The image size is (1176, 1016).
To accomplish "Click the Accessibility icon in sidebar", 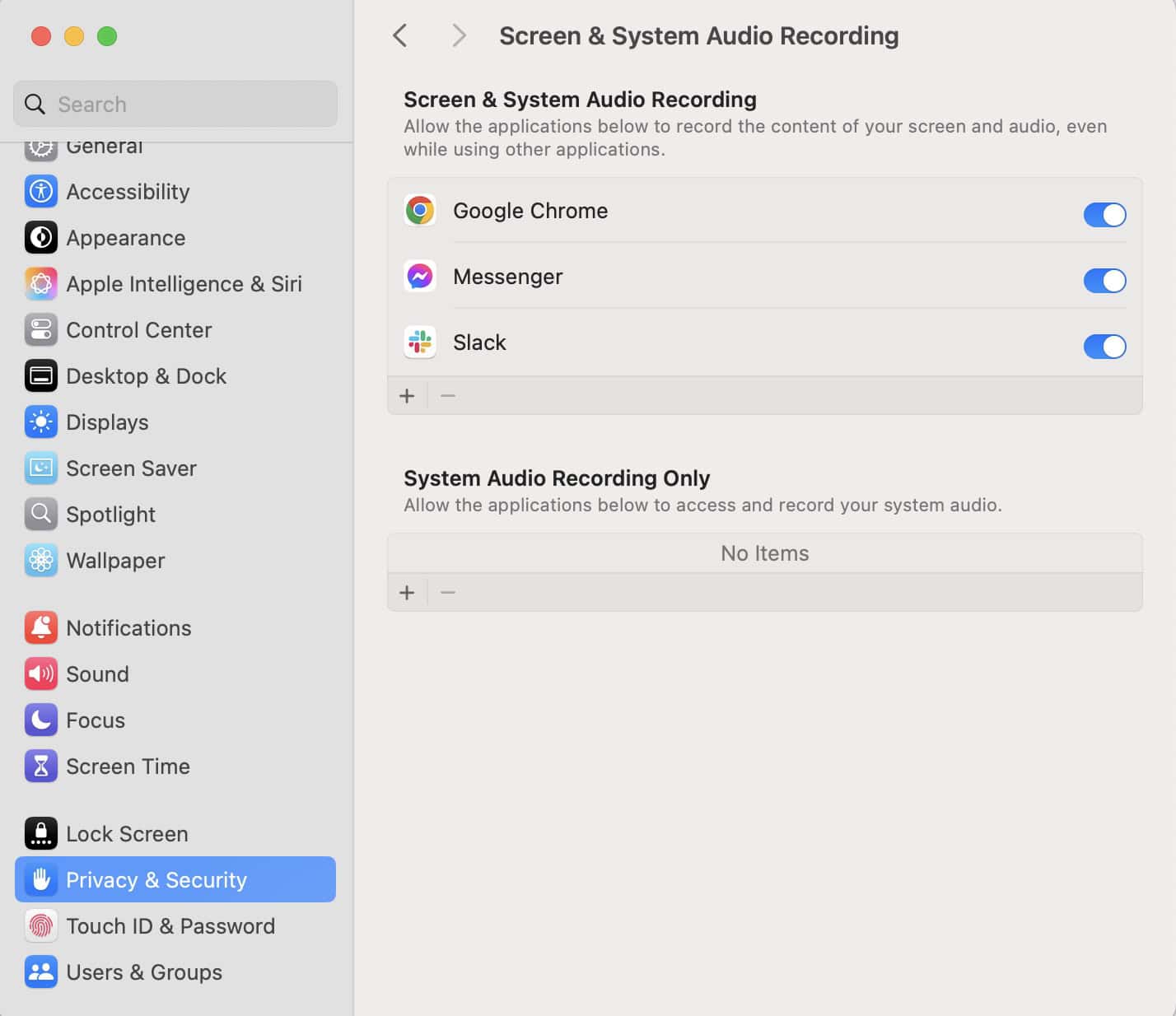I will tap(41, 192).
